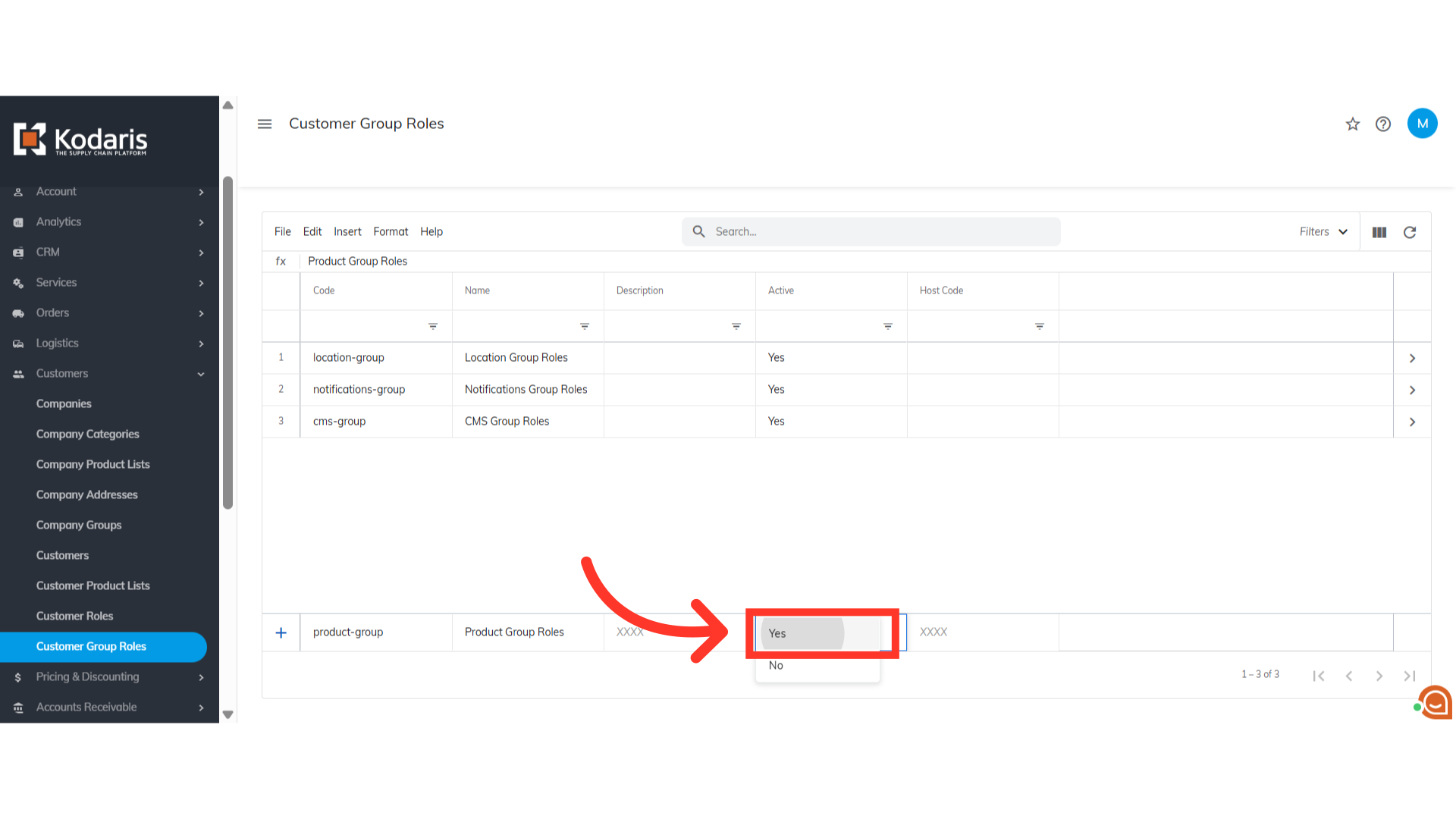Open details arrow for location-group row
This screenshot has height=819, width=1456.
tap(1412, 358)
